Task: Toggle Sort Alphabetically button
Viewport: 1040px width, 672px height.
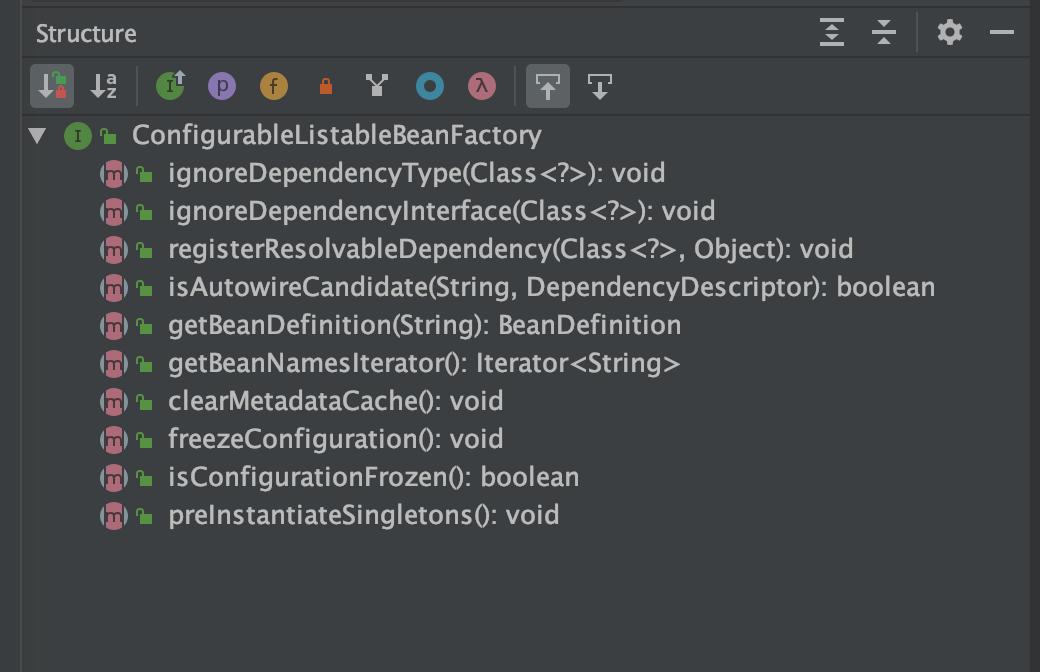Action: coord(104,87)
